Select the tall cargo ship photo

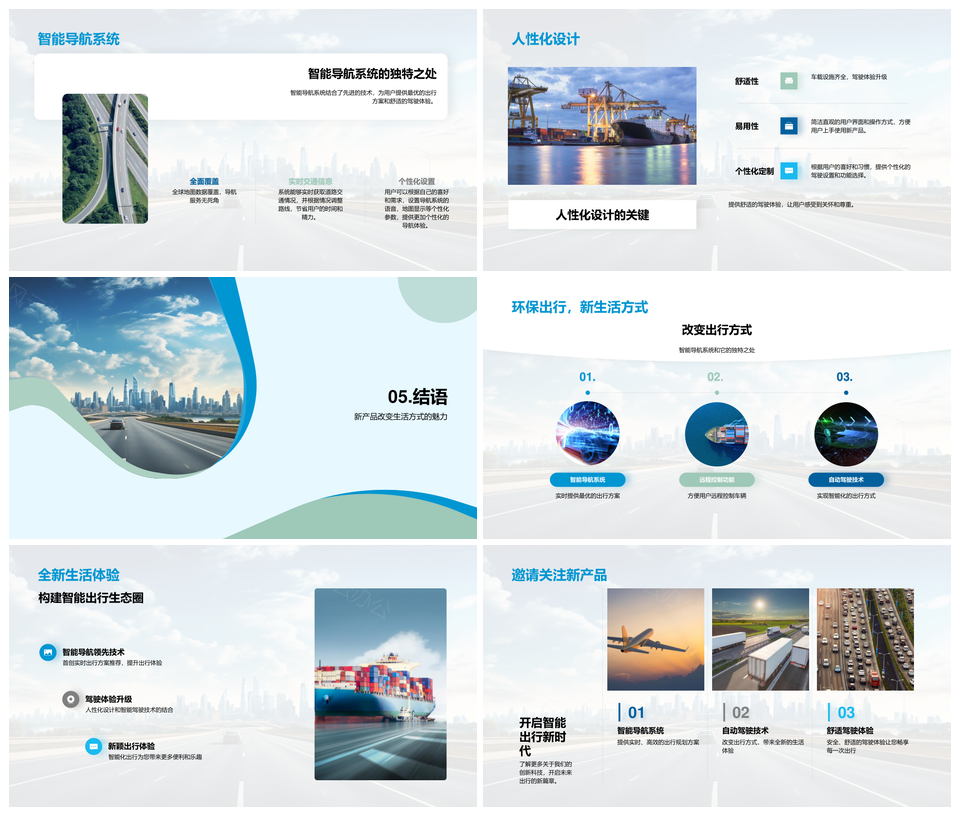[380, 684]
